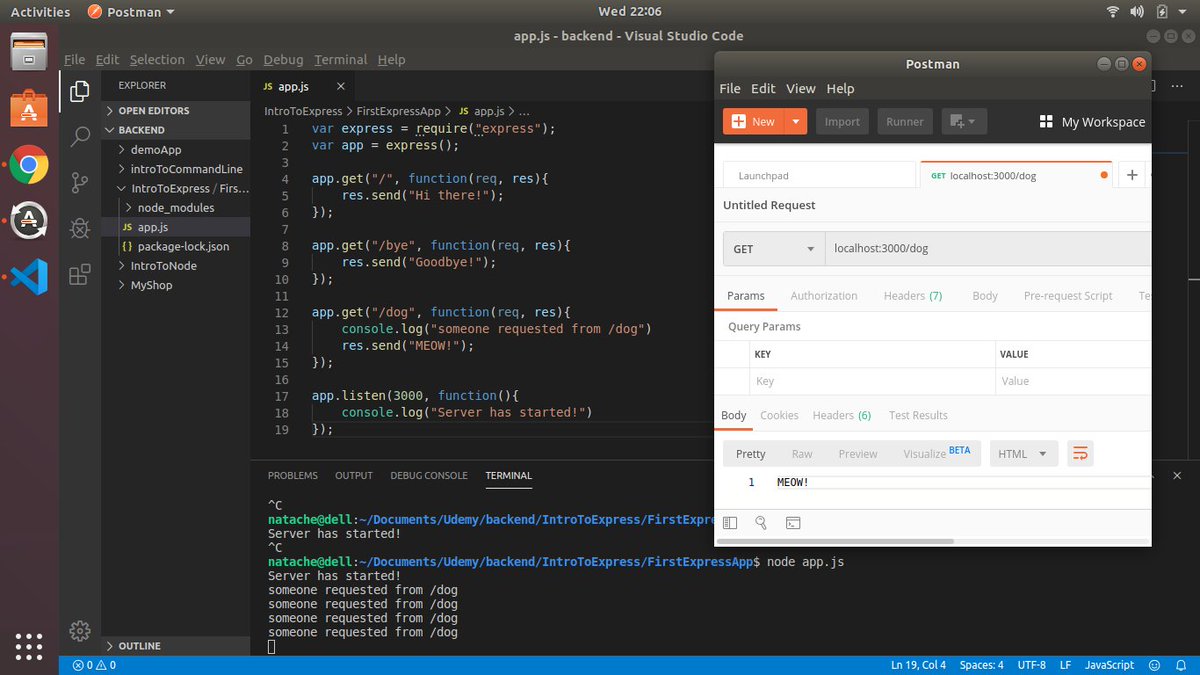1200x675 pixels.
Task: Open the Files launcher in Ubuntu dock
Action: [x=29, y=50]
